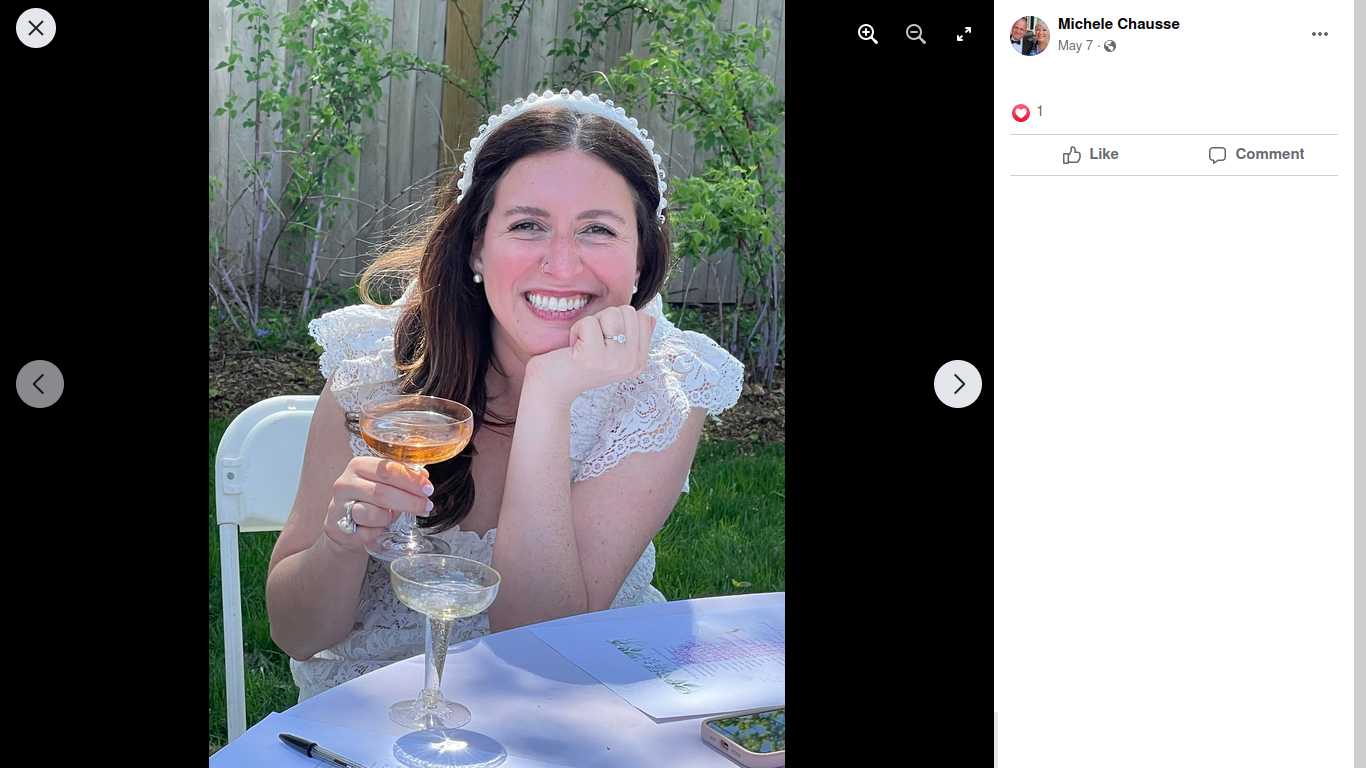
Task: Like this photo
Action: [x=1091, y=155]
